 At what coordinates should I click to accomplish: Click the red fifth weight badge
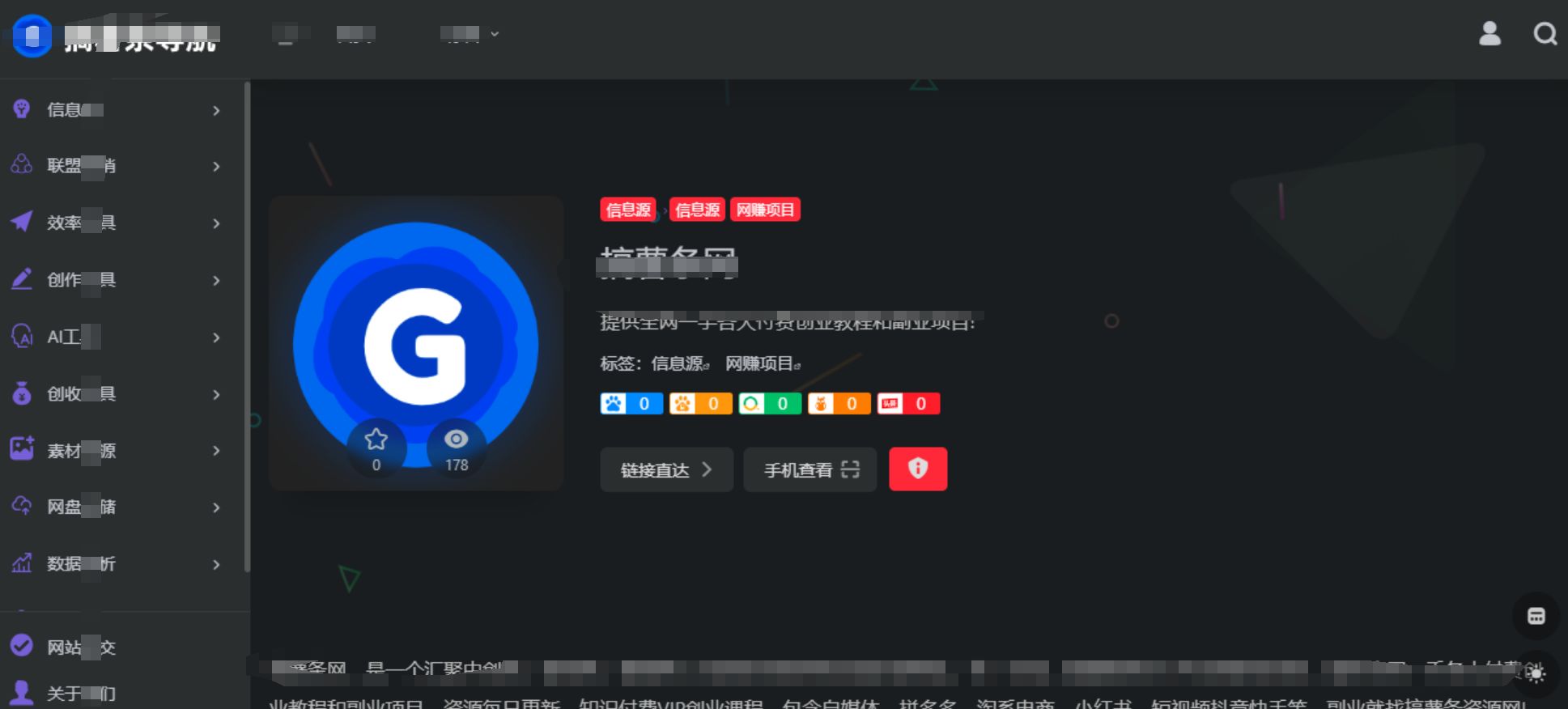(x=908, y=403)
